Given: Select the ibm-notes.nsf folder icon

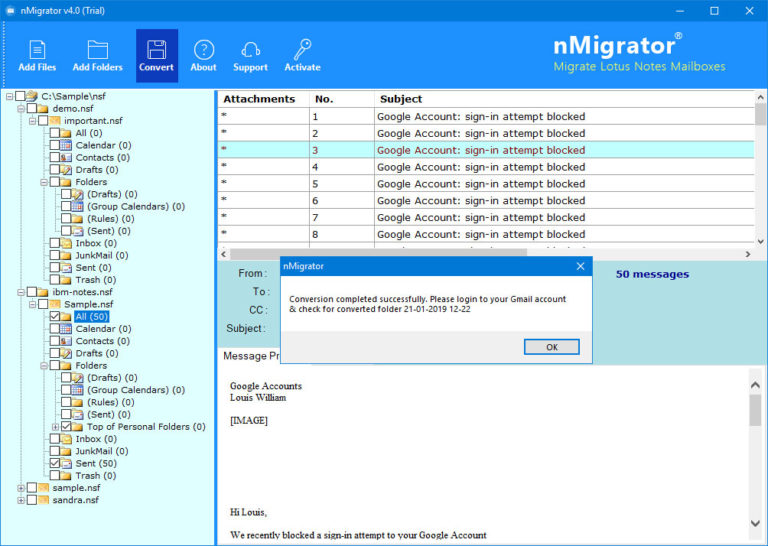Looking at the screenshot, I should tap(43, 292).
